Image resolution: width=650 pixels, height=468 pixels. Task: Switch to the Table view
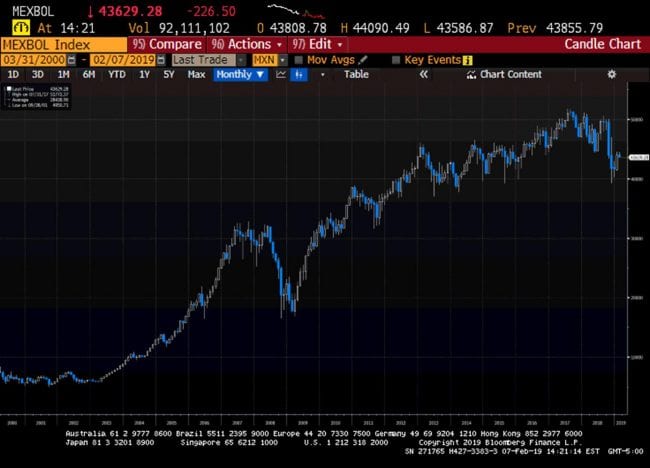pyautogui.click(x=356, y=75)
